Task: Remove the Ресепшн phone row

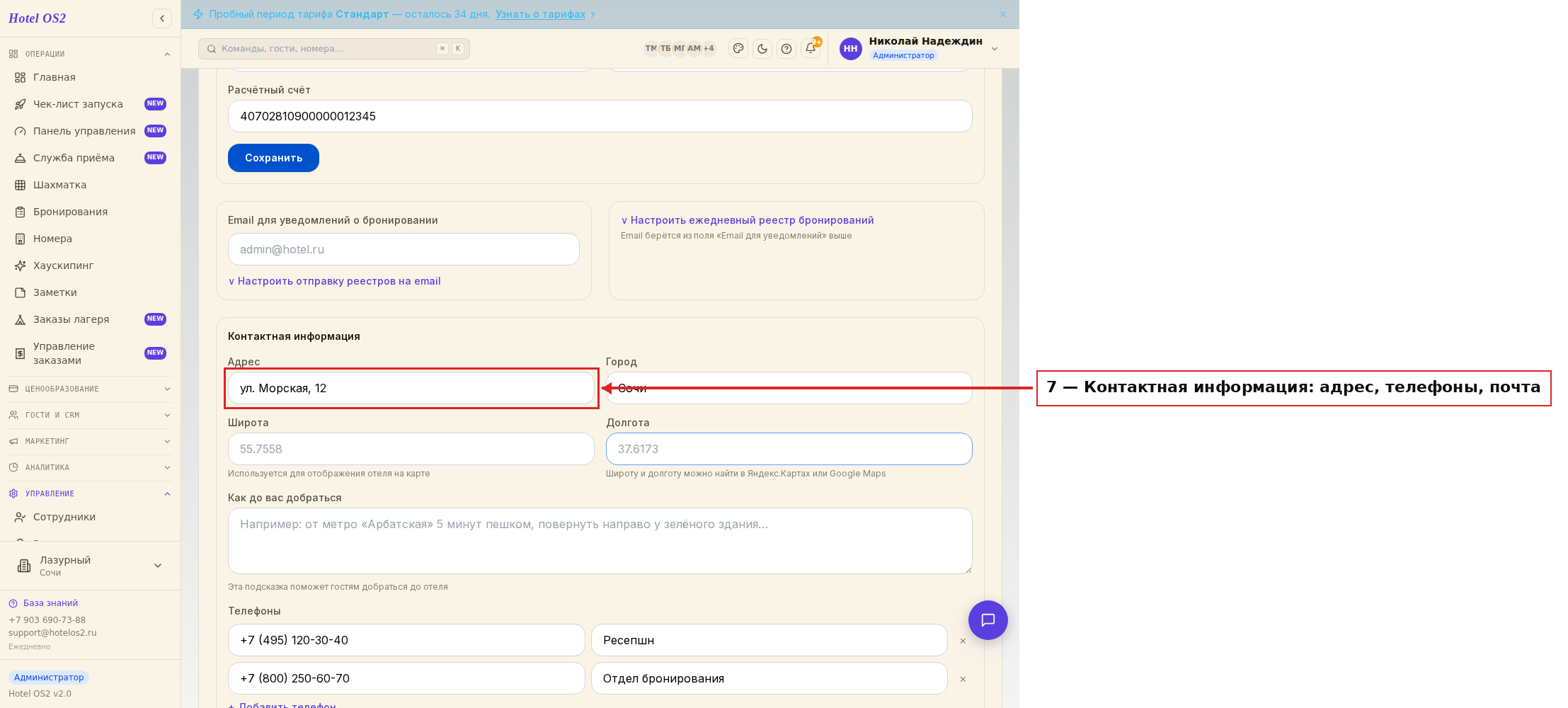Action: (963, 641)
